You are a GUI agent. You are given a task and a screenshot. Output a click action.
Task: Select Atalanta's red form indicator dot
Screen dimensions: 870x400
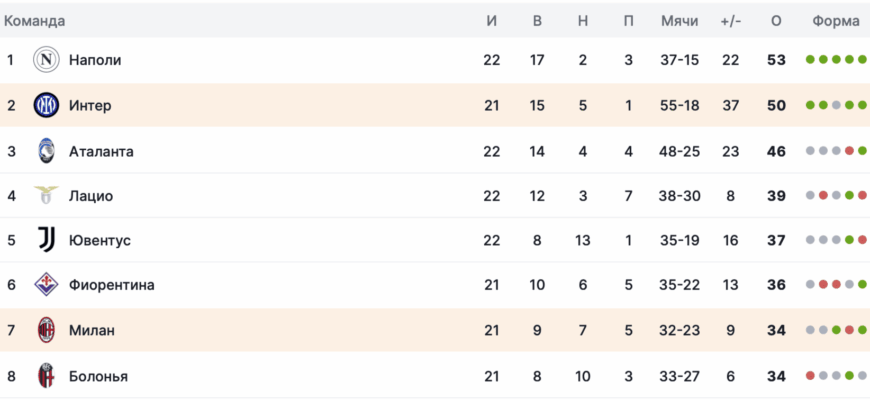pyautogui.click(x=849, y=151)
